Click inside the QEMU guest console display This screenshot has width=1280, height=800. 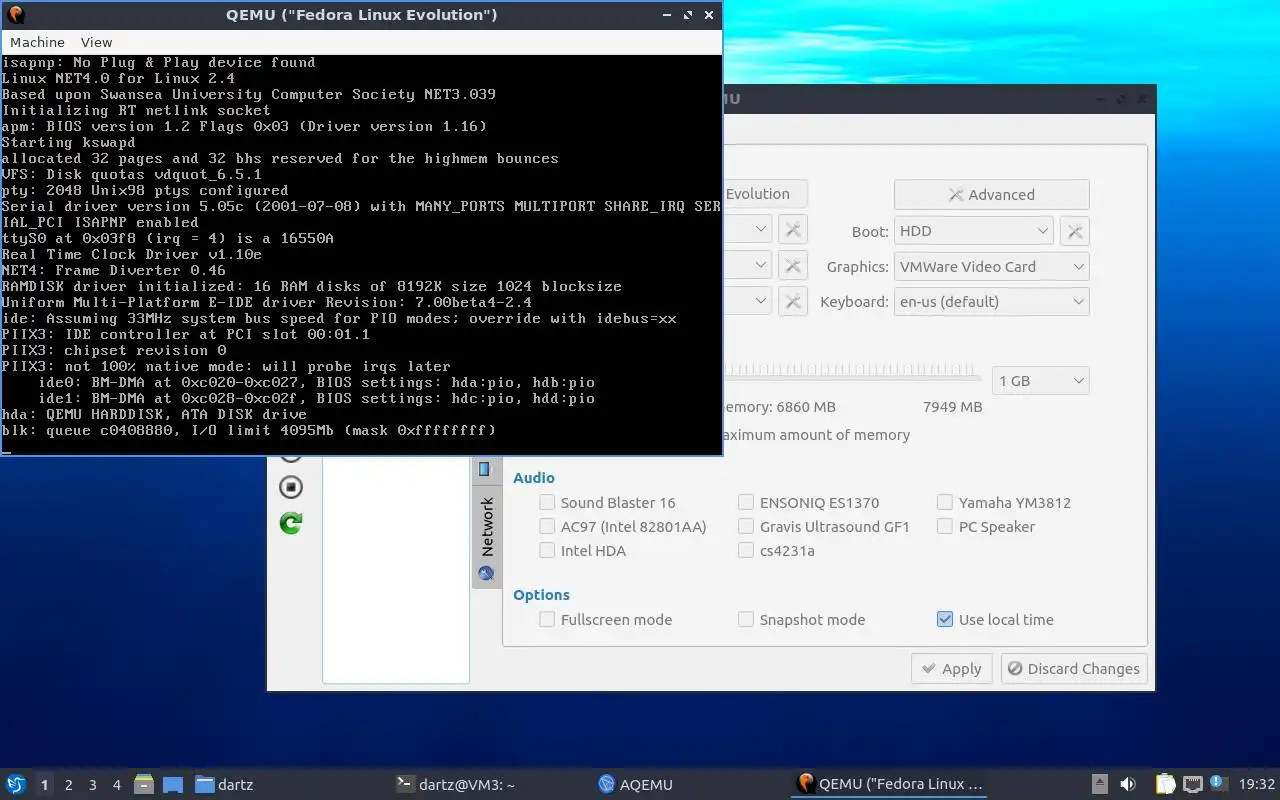point(360,255)
